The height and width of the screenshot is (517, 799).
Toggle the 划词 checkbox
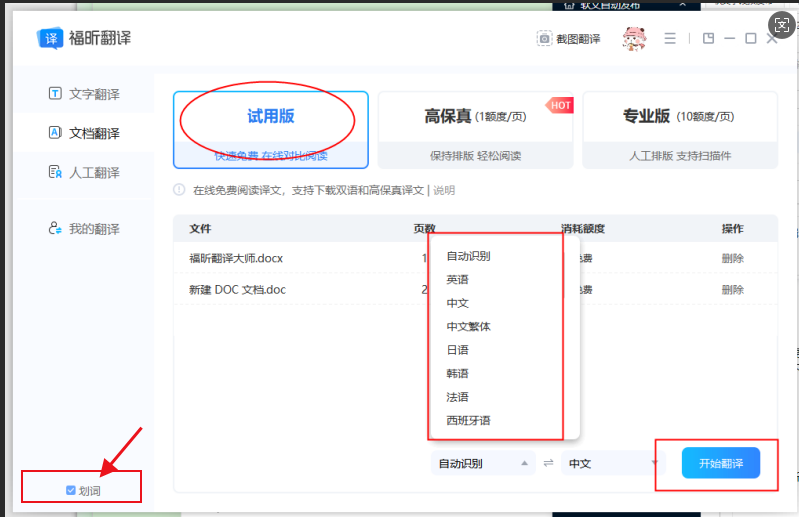point(71,491)
